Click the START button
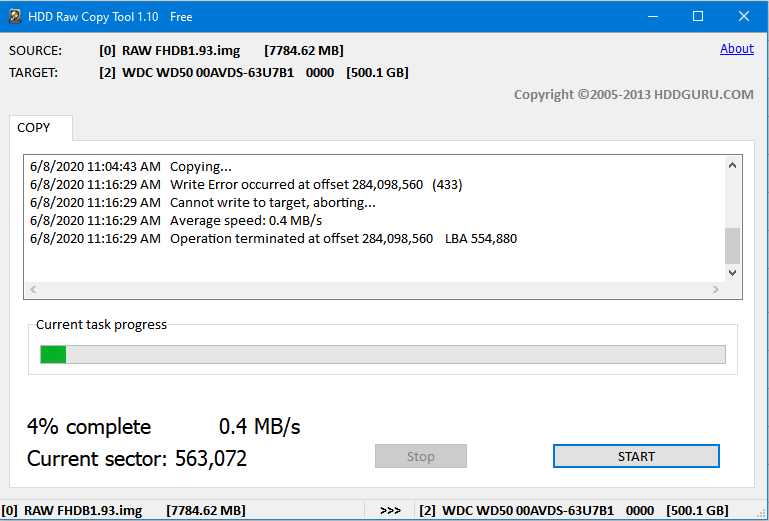 tap(636, 456)
